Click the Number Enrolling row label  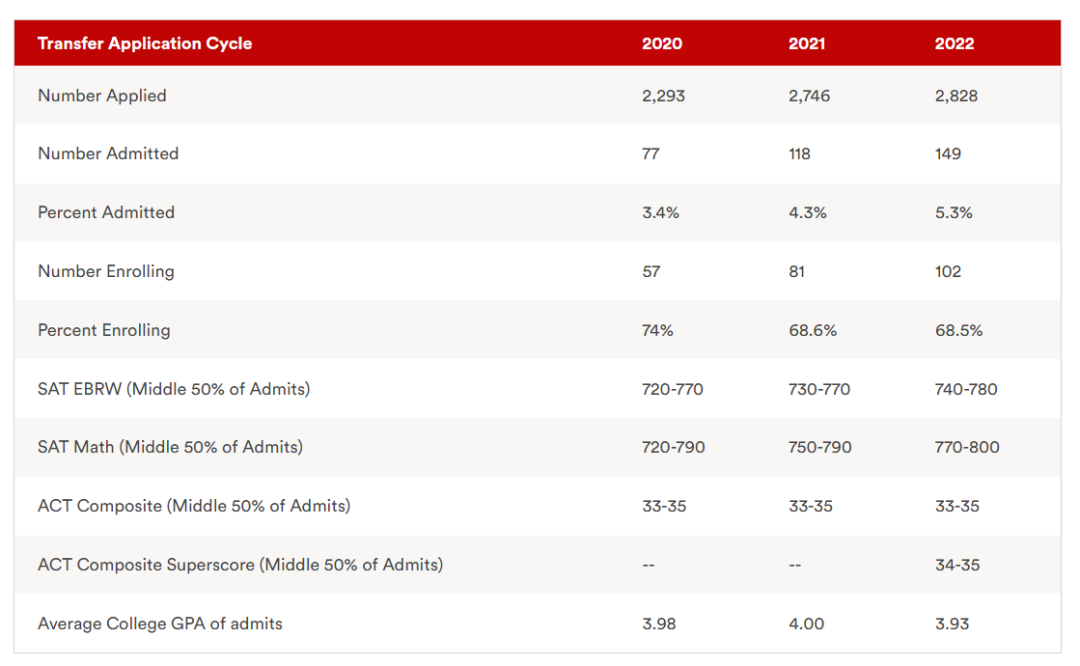106,271
